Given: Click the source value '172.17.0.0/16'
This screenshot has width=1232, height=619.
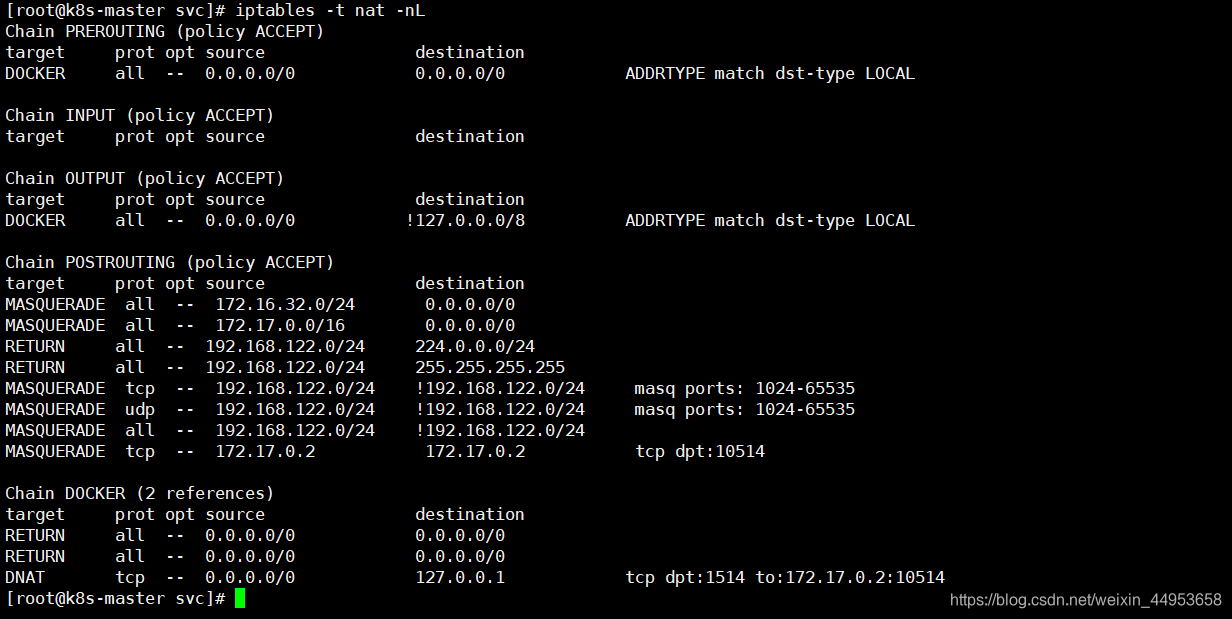Looking at the screenshot, I should (280, 325).
